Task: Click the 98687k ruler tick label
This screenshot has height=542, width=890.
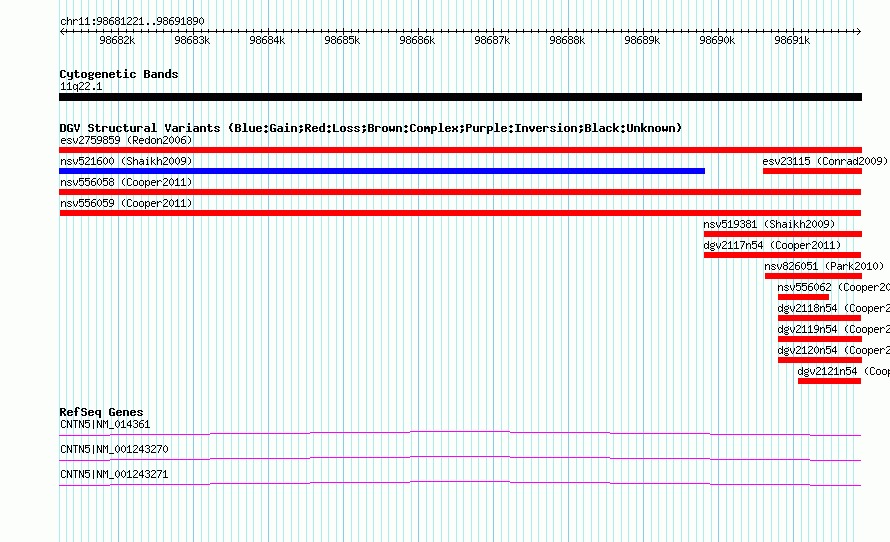Action: pyautogui.click(x=492, y=40)
